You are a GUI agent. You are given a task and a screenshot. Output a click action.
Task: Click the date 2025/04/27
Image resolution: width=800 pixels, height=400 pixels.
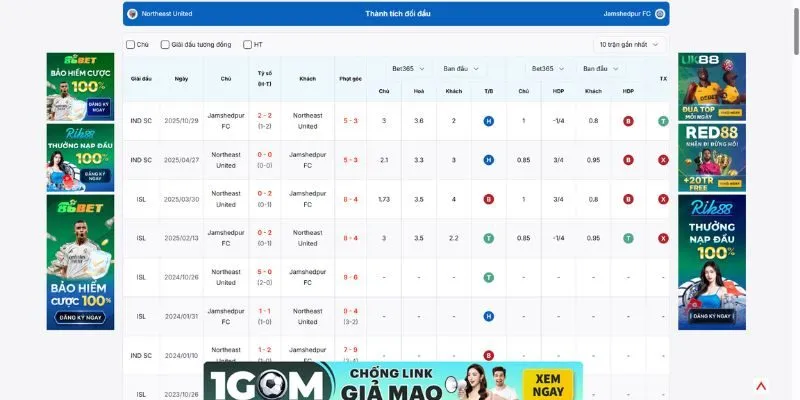pos(181,160)
